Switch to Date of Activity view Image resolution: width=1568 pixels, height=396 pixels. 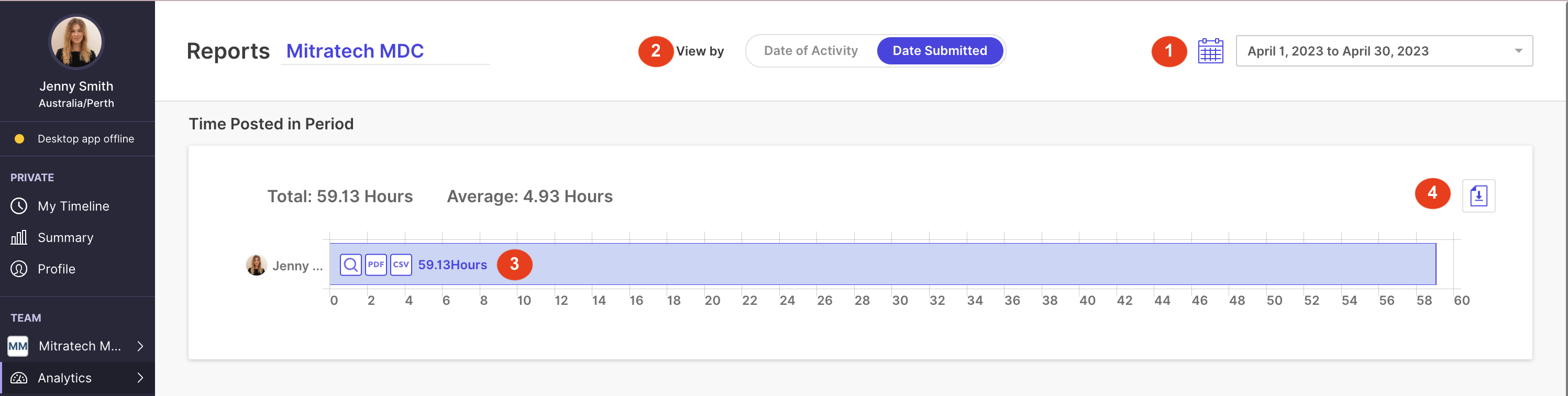coord(811,51)
